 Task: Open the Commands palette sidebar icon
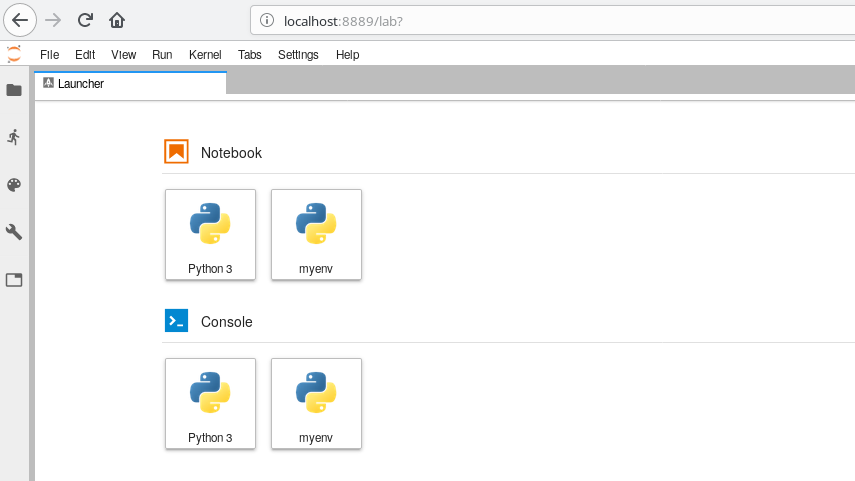pos(14,185)
